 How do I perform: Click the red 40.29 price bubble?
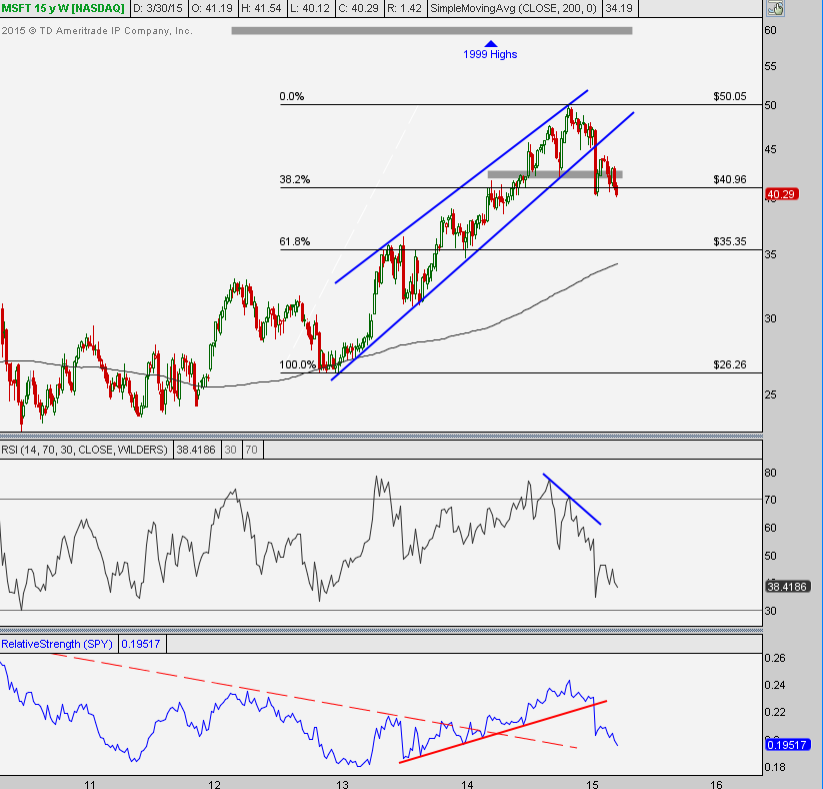click(780, 194)
